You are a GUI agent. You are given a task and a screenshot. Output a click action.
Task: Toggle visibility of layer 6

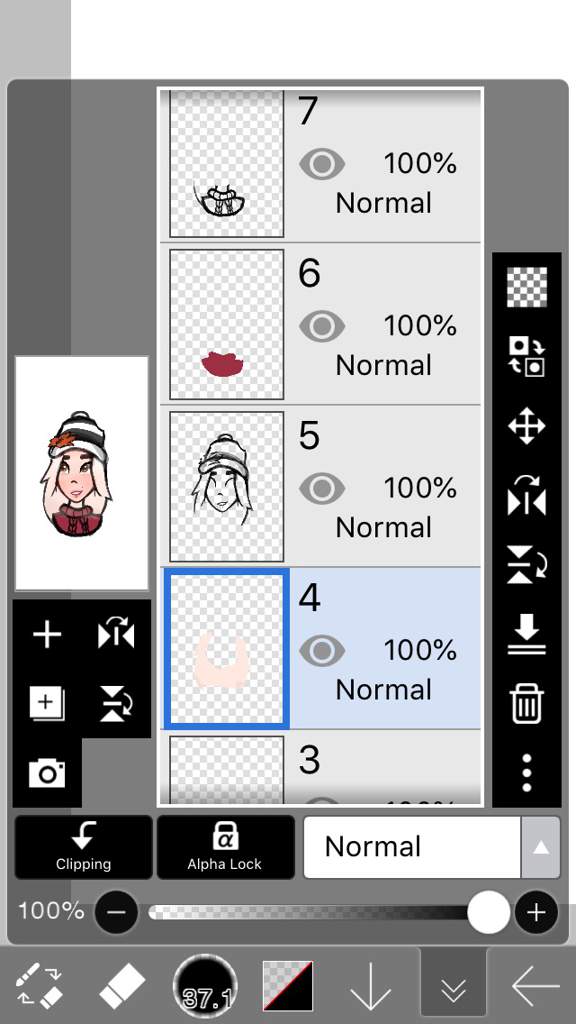click(x=322, y=327)
